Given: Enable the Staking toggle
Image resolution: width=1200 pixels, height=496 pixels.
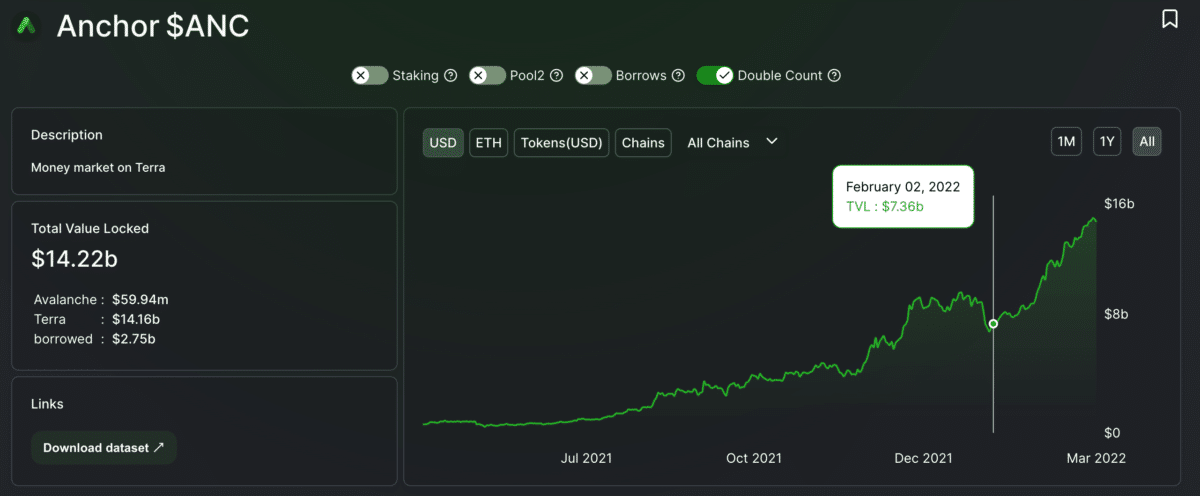Looking at the screenshot, I should [369, 75].
